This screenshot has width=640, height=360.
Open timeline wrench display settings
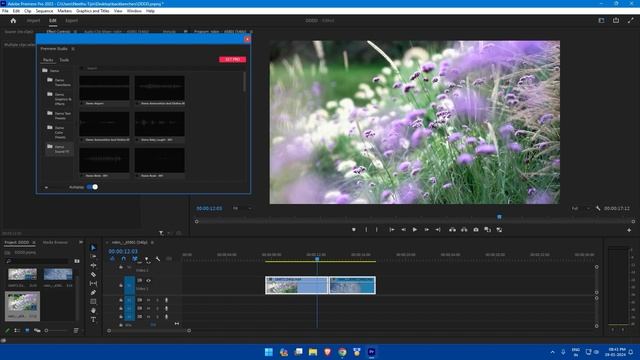click(158, 259)
